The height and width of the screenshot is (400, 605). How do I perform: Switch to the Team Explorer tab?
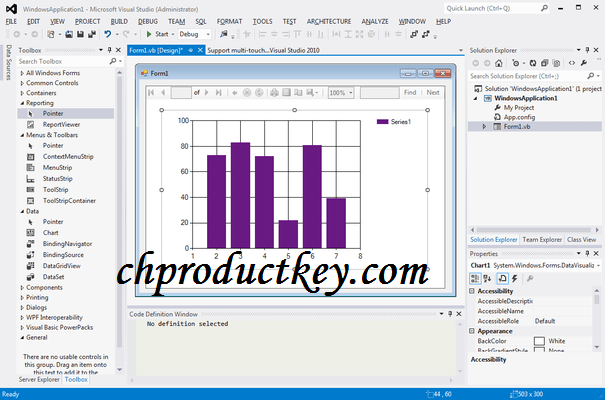pos(542,240)
